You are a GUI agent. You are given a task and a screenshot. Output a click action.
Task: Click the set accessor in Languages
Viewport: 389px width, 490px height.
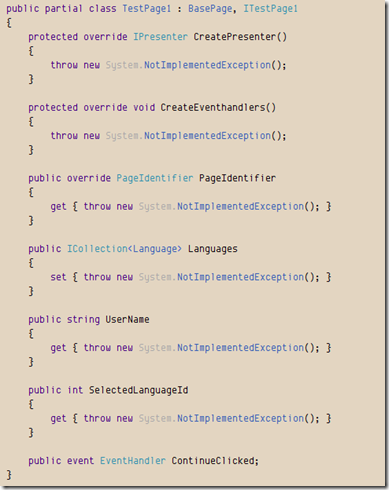pyautogui.click(x=58, y=277)
